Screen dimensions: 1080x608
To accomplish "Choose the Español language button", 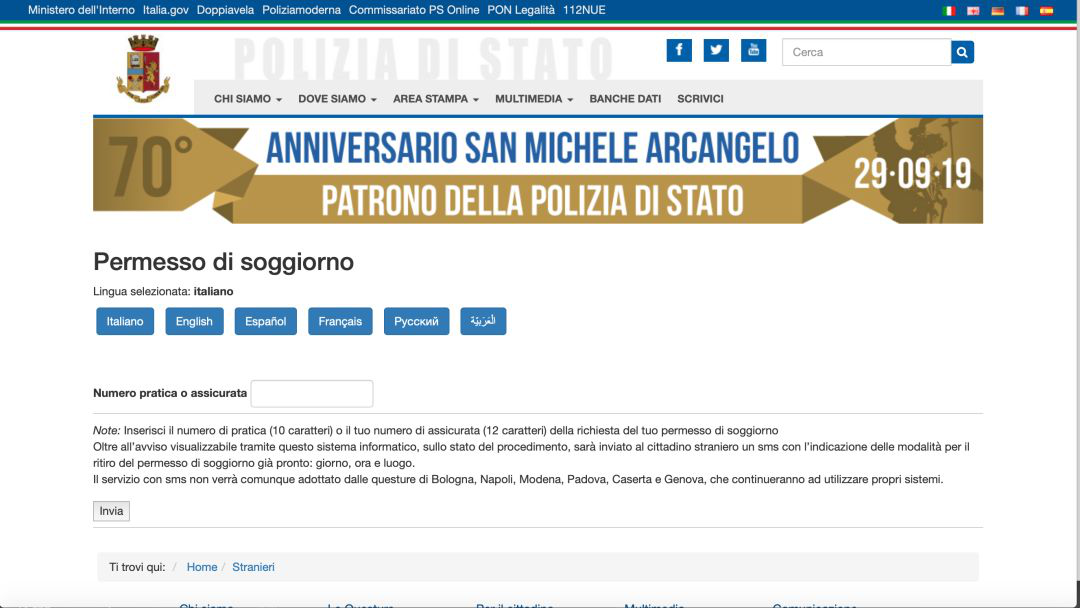I will [x=265, y=322].
